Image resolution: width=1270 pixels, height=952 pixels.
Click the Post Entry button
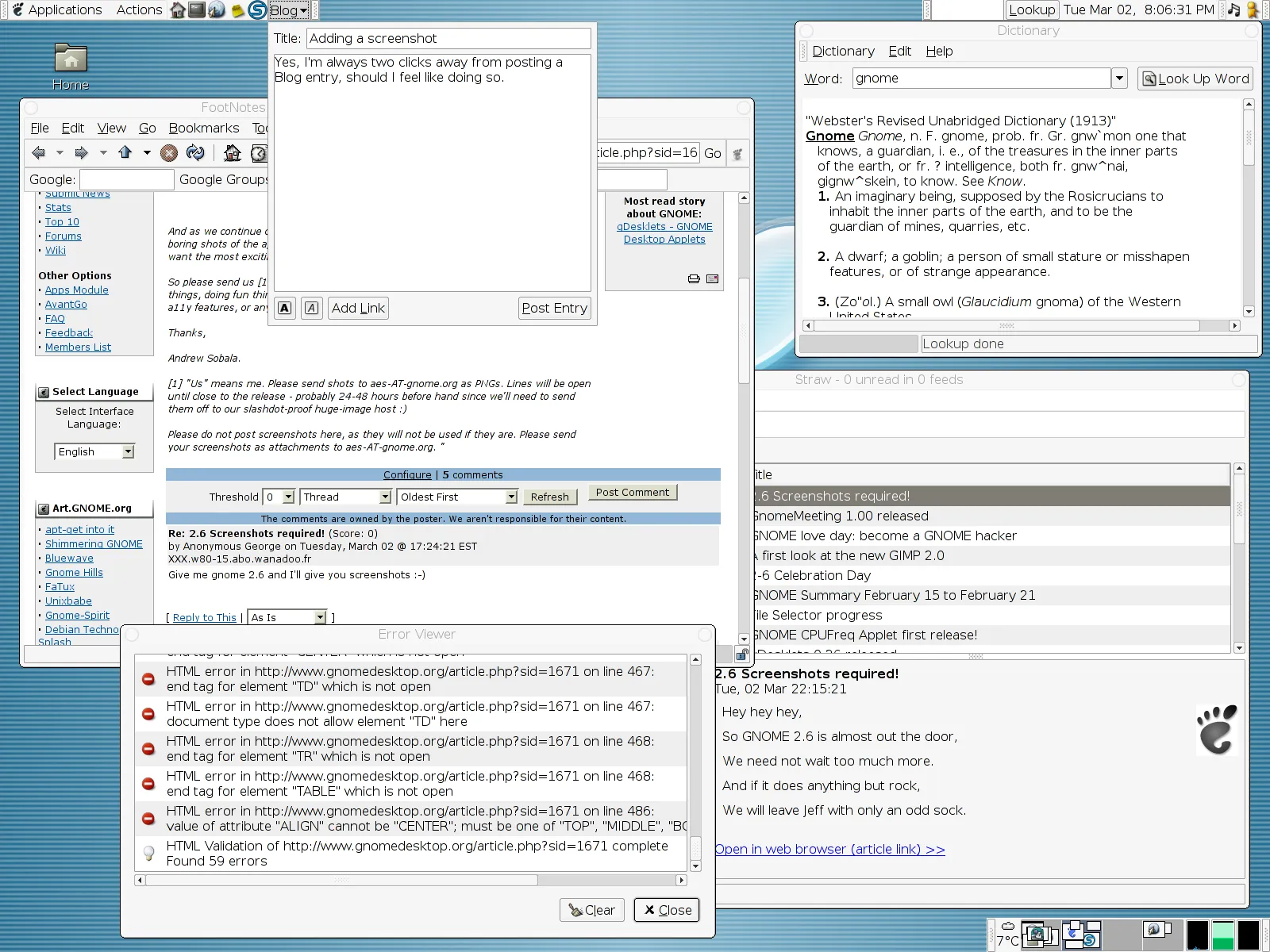click(x=554, y=309)
